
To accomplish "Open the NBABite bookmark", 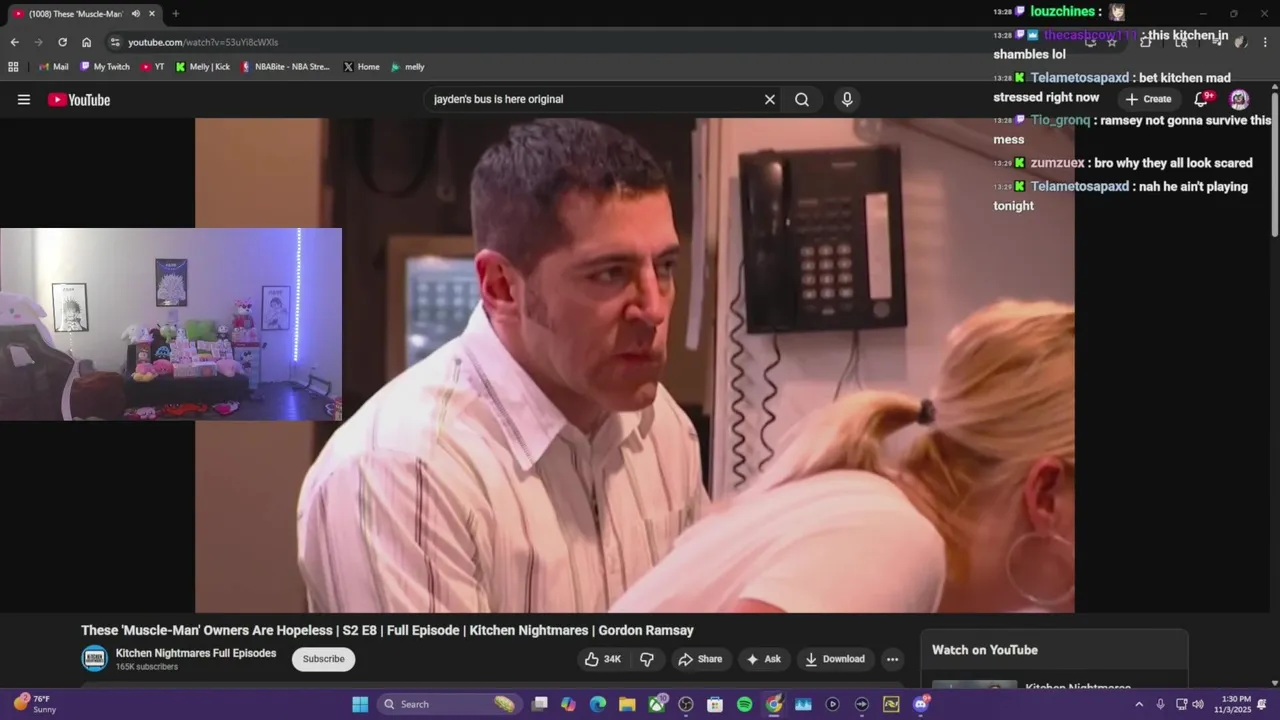I will point(285,67).
